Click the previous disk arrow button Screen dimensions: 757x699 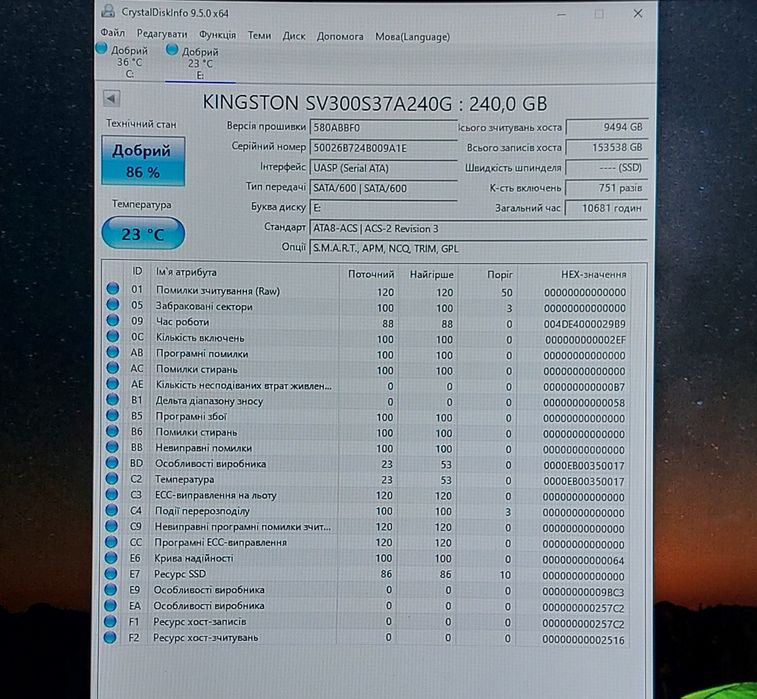[x=112, y=99]
